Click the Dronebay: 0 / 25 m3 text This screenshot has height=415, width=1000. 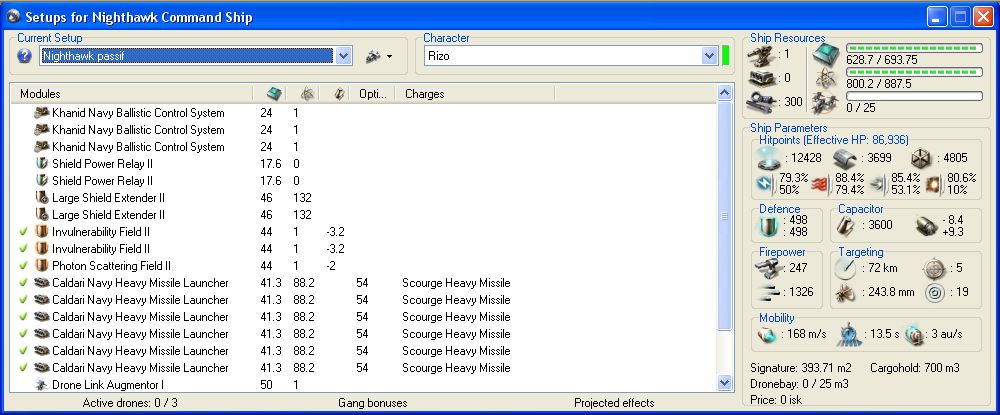pos(799,384)
